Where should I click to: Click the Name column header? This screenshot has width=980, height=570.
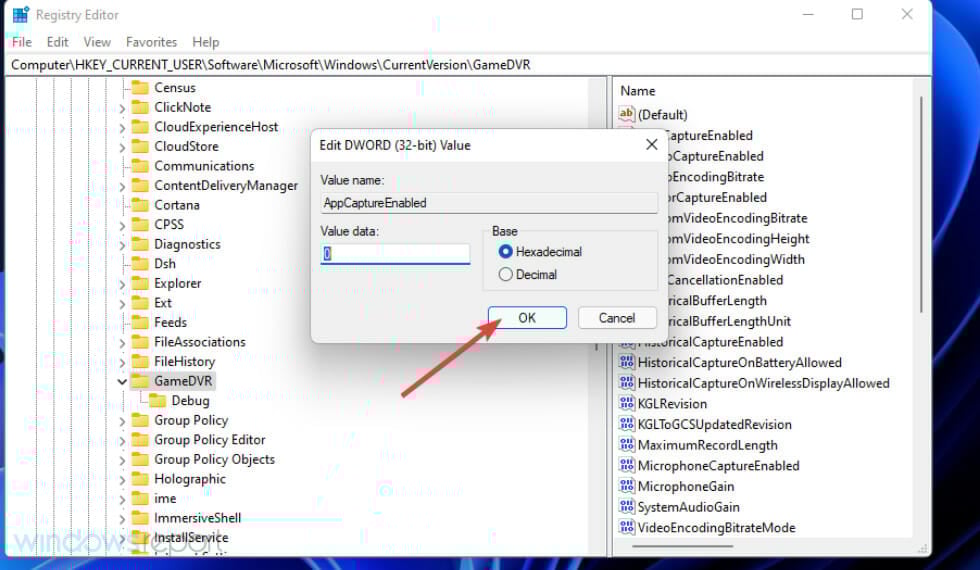(638, 91)
